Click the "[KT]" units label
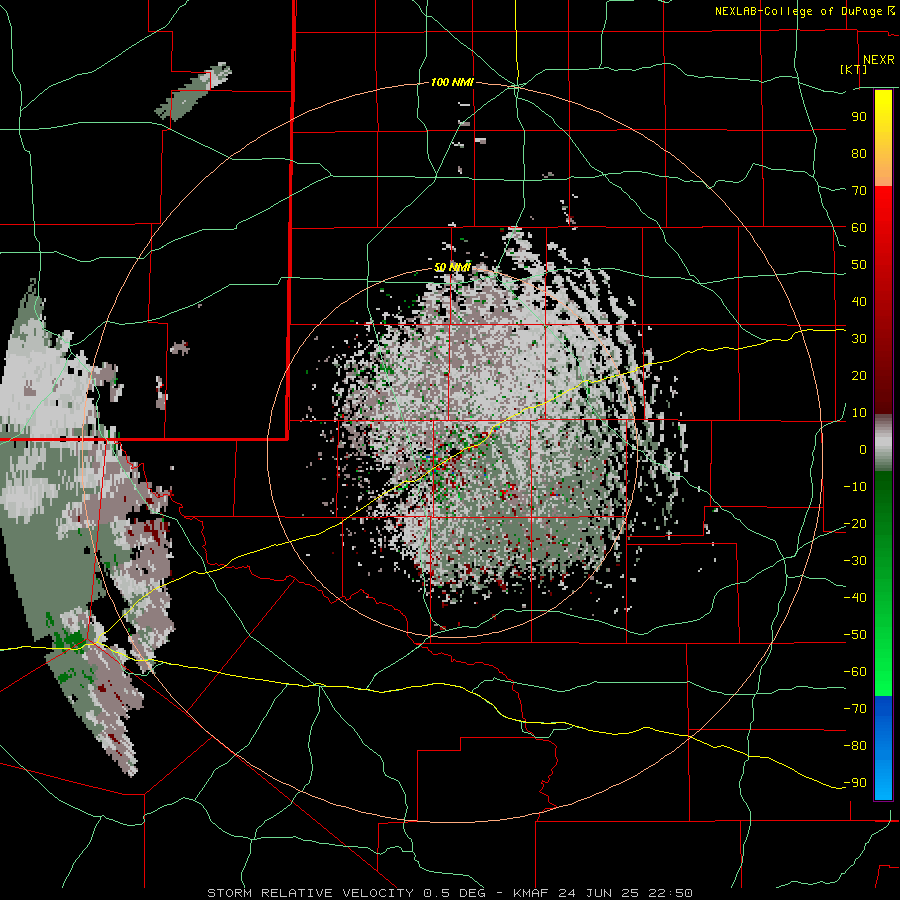 click(853, 69)
